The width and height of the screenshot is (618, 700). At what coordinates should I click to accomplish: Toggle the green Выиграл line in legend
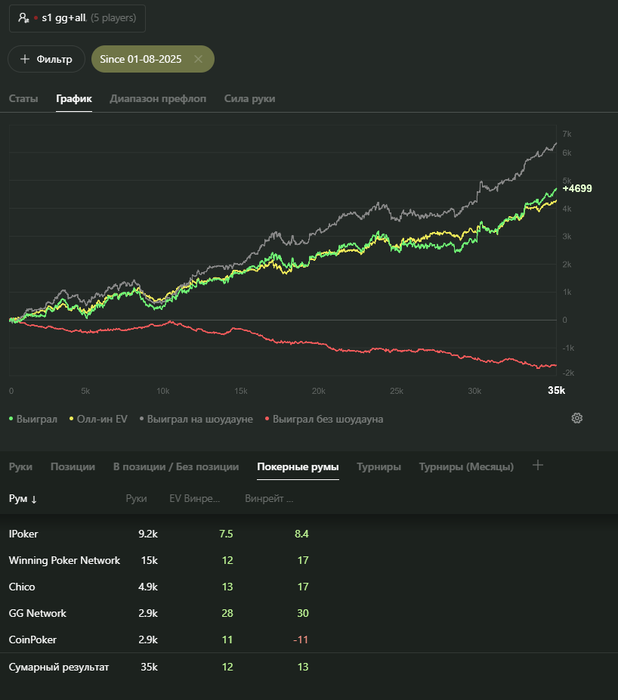point(33,419)
